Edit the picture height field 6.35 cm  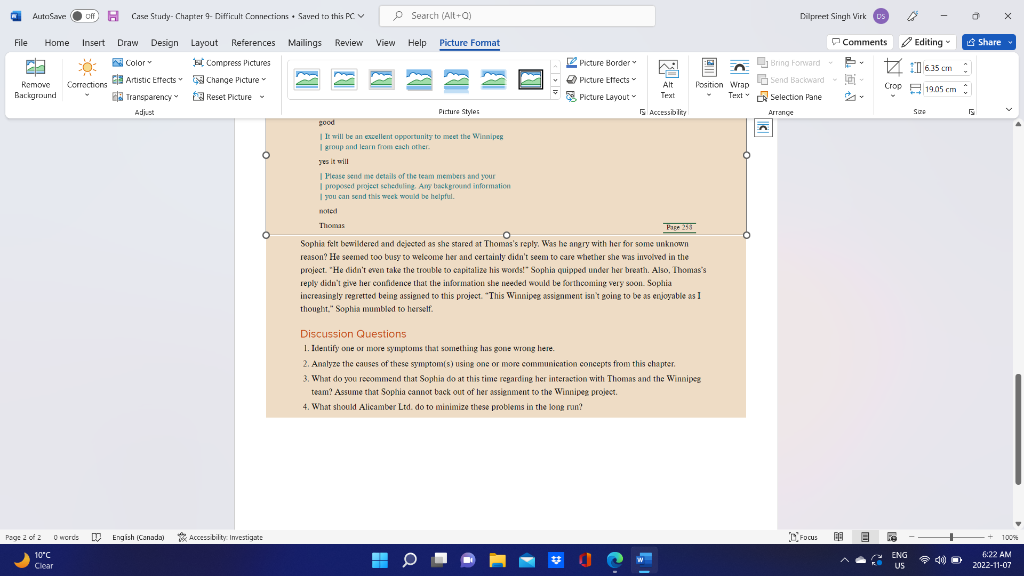pos(941,68)
